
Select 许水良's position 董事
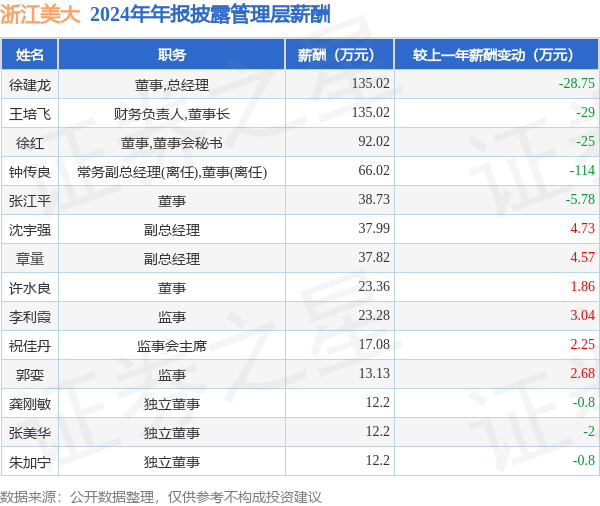[x=172, y=288]
